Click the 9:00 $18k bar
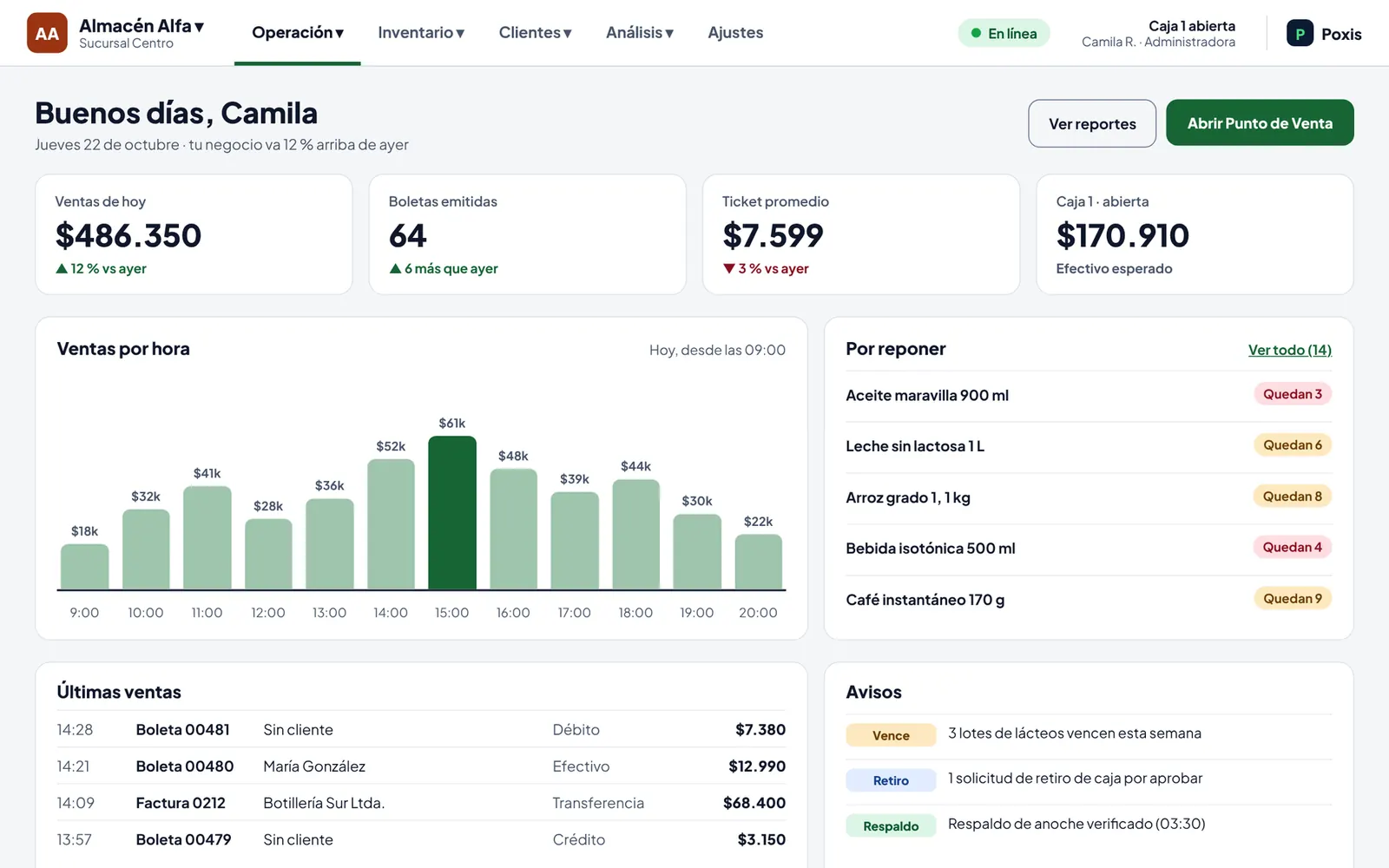This screenshot has width=1389, height=868. pyautogui.click(x=84, y=567)
